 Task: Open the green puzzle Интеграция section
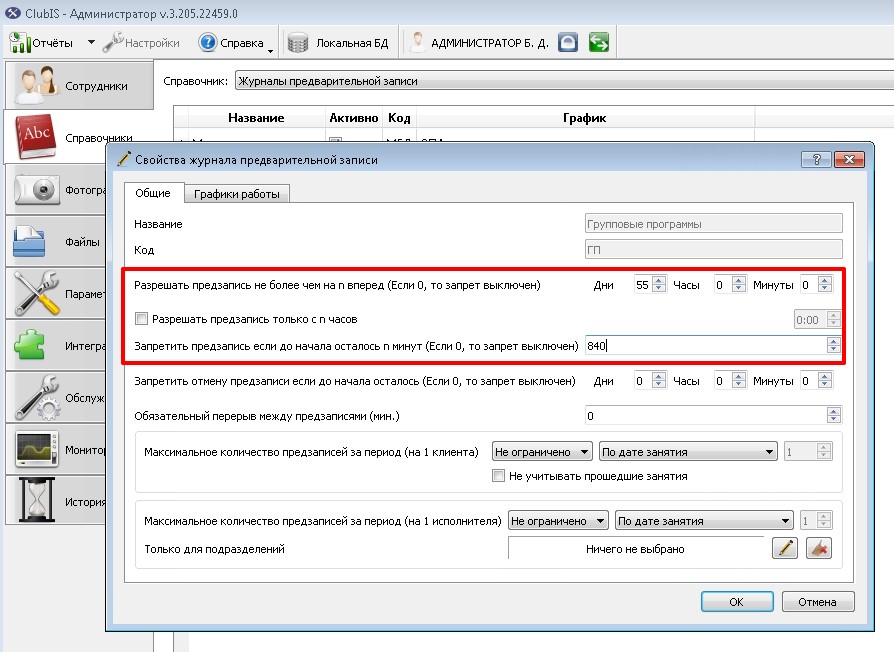[55, 345]
